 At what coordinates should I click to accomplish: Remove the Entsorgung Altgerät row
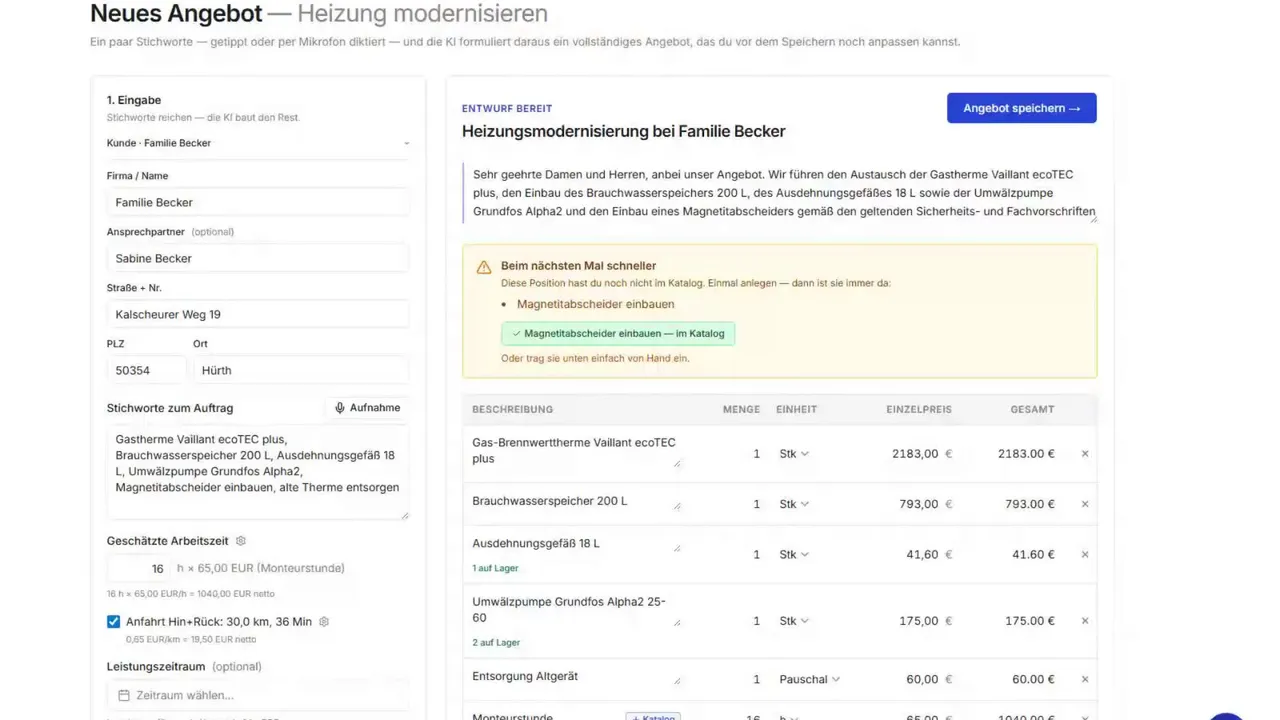click(x=1085, y=679)
